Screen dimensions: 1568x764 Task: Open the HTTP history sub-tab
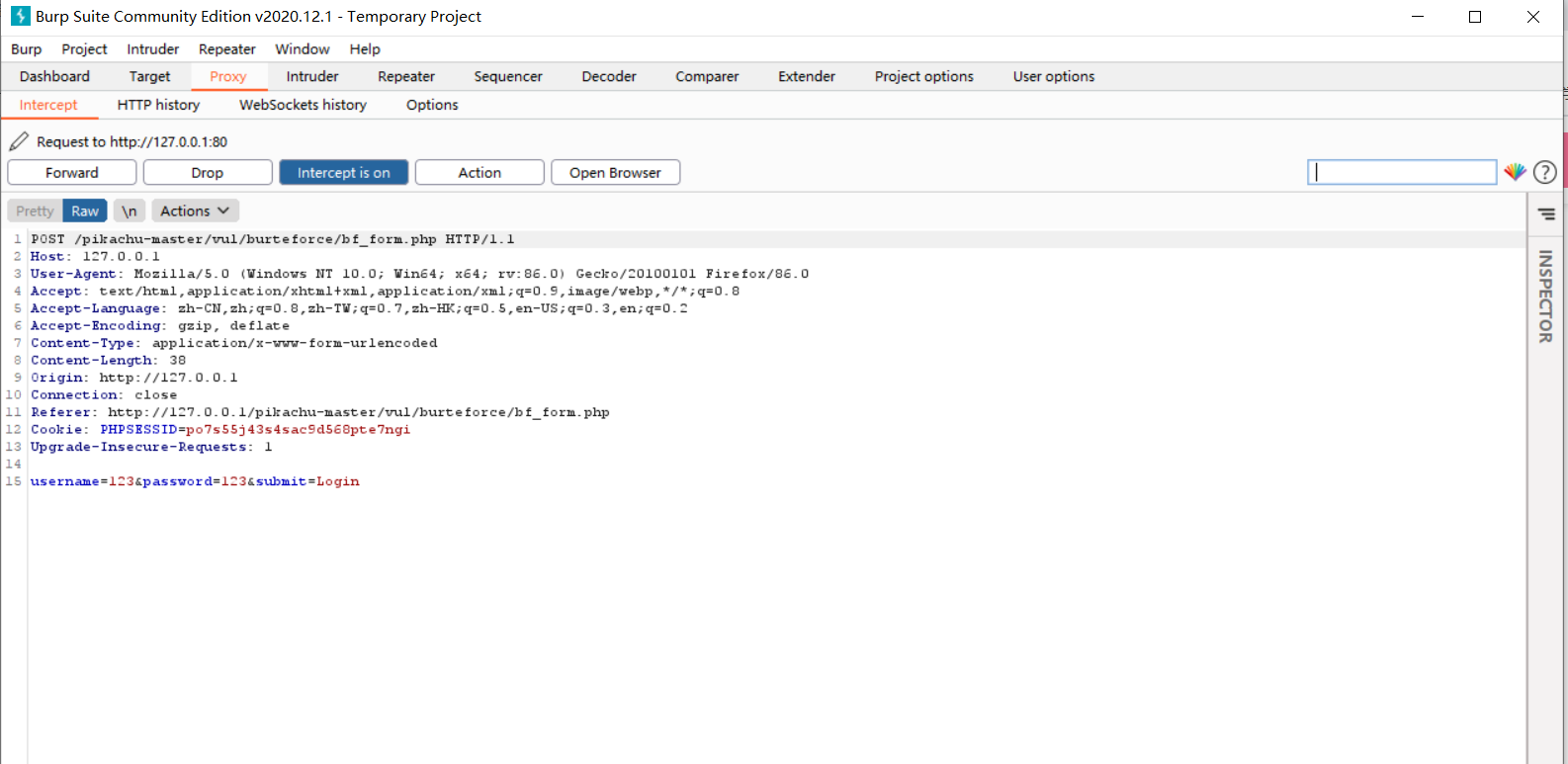158,105
